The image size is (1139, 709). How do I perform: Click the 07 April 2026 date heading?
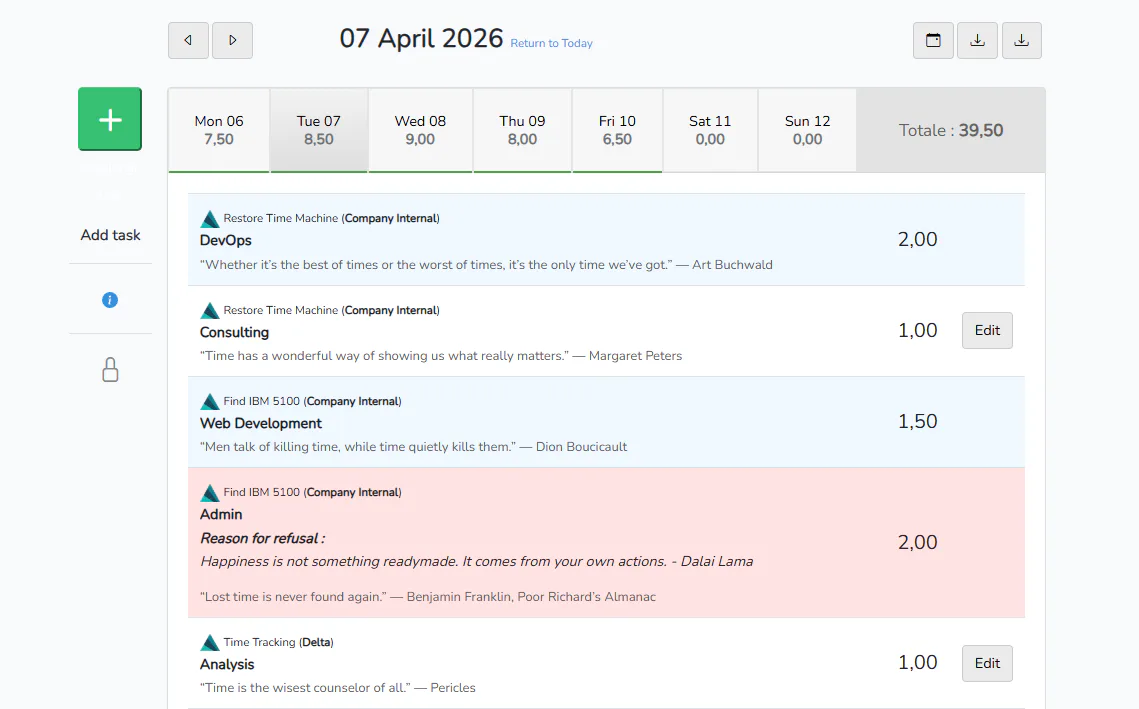tap(421, 39)
